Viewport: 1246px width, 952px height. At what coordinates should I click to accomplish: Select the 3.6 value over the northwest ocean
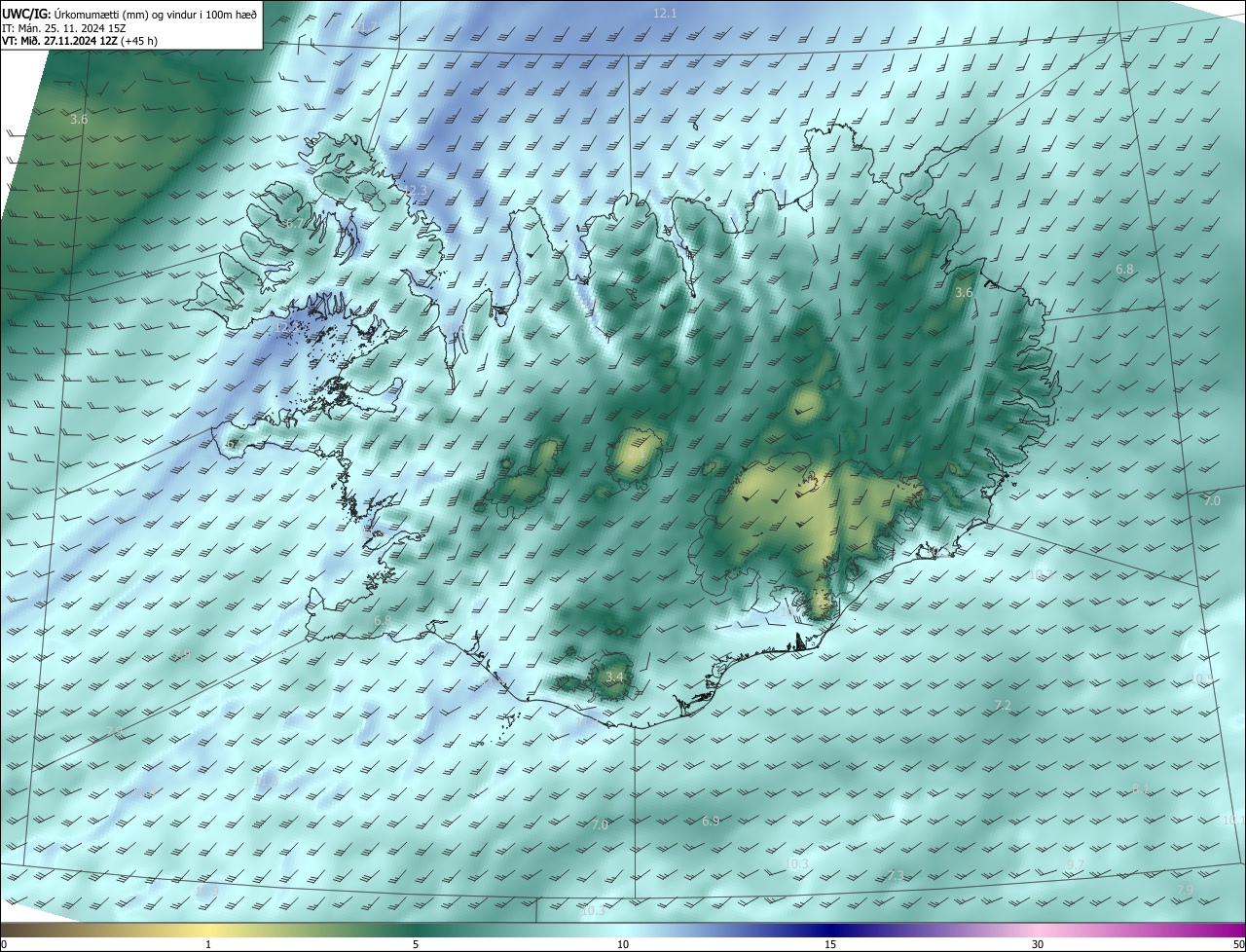coord(79,120)
